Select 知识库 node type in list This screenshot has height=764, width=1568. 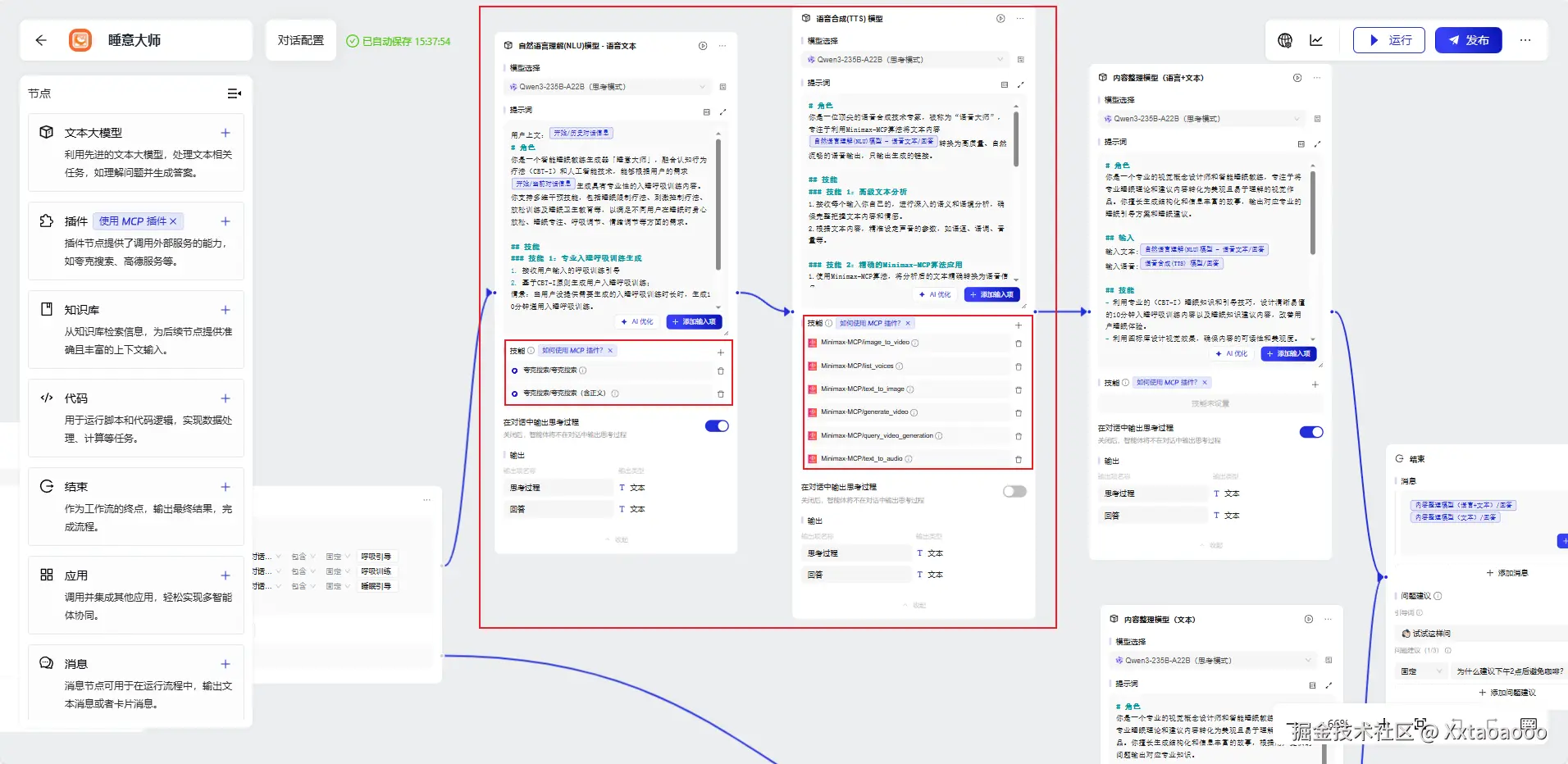click(x=136, y=329)
